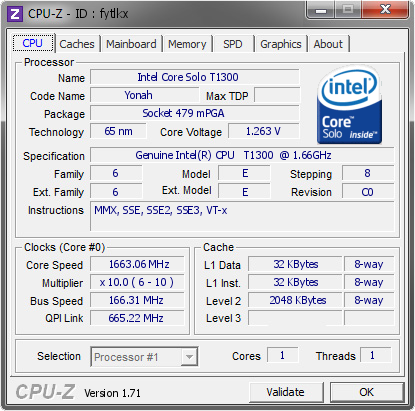Viewport: 415px width, 411px height.
Task: Click the CPU-Z purple Z title bar icon
Action: tap(15, 14)
